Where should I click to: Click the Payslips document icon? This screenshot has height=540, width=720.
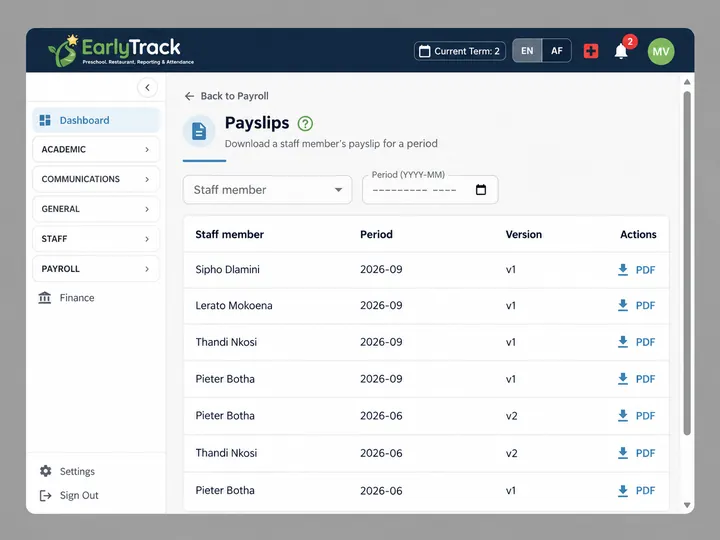[x=199, y=131]
